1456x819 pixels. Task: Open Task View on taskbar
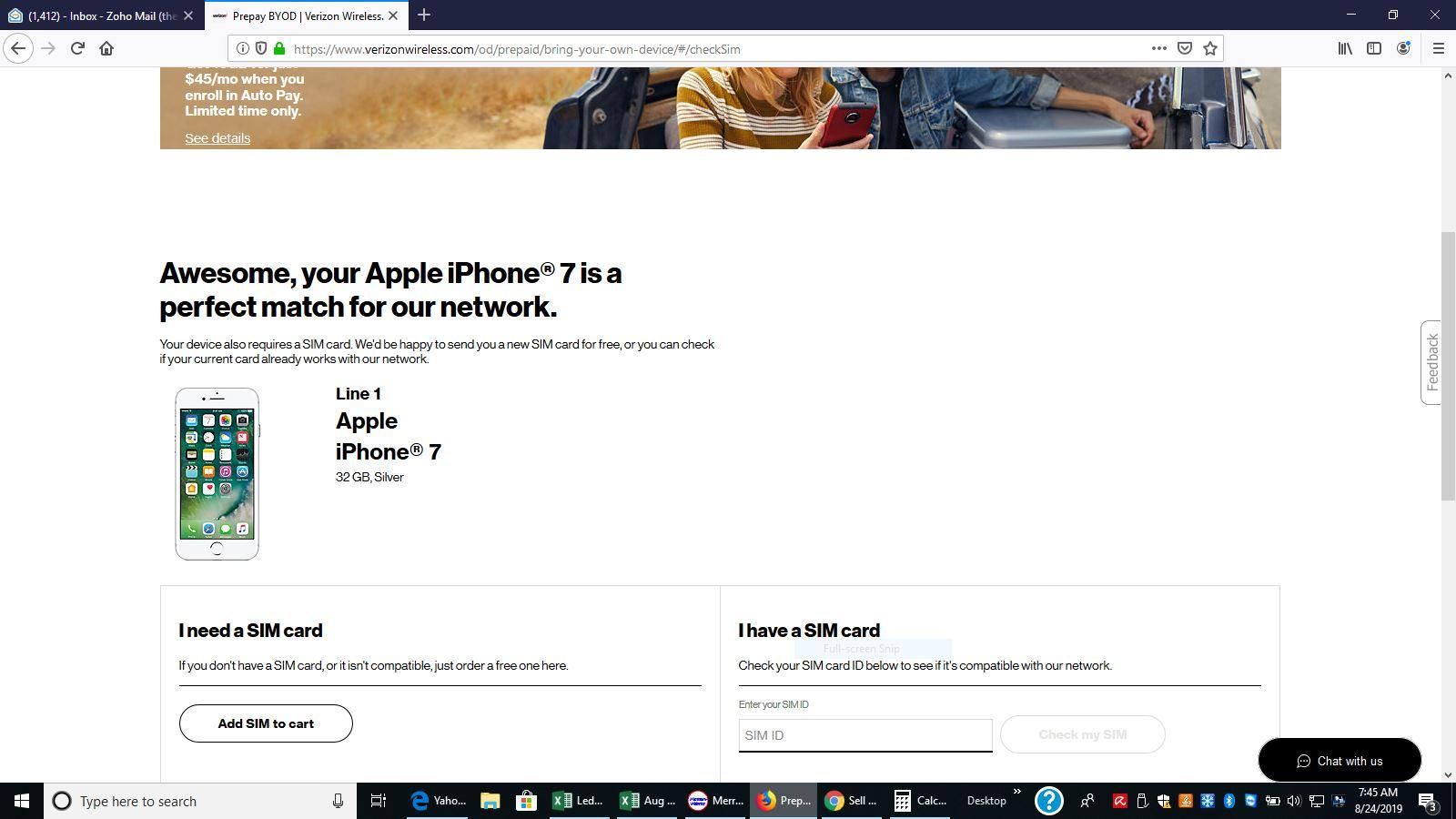point(379,801)
